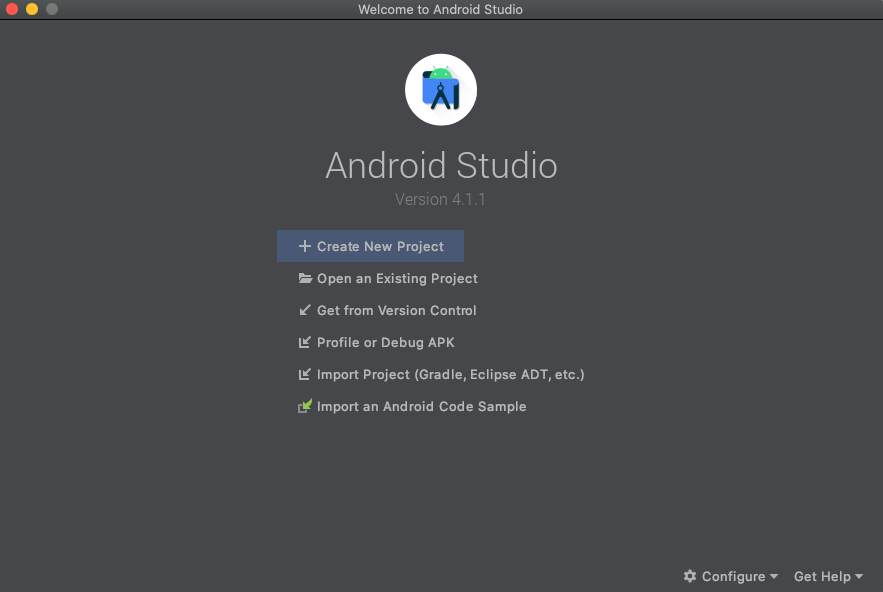This screenshot has width=883, height=592.
Task: Choose Open an Existing Project
Action: click(x=396, y=278)
